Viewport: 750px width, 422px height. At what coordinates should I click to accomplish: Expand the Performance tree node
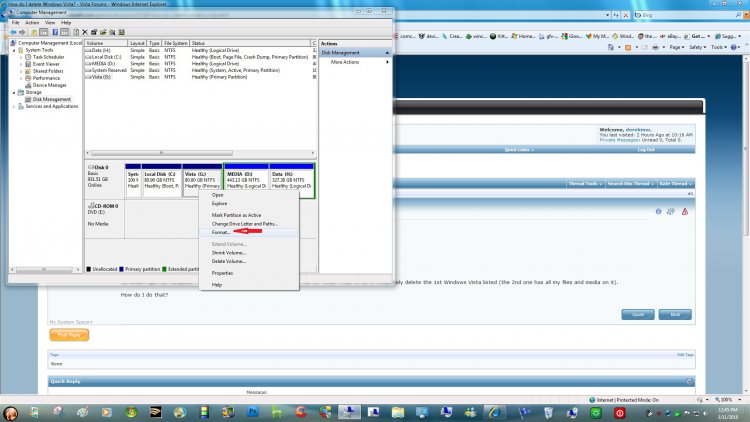point(21,78)
